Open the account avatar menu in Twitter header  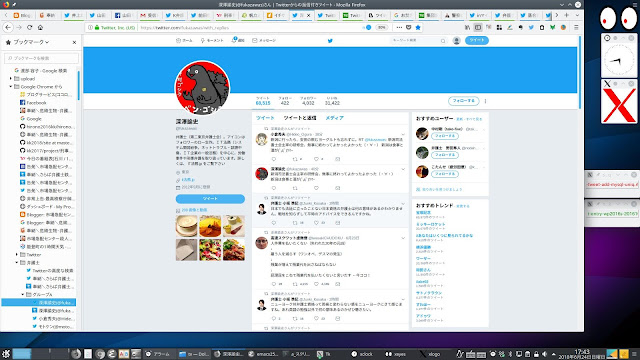coord(456,40)
